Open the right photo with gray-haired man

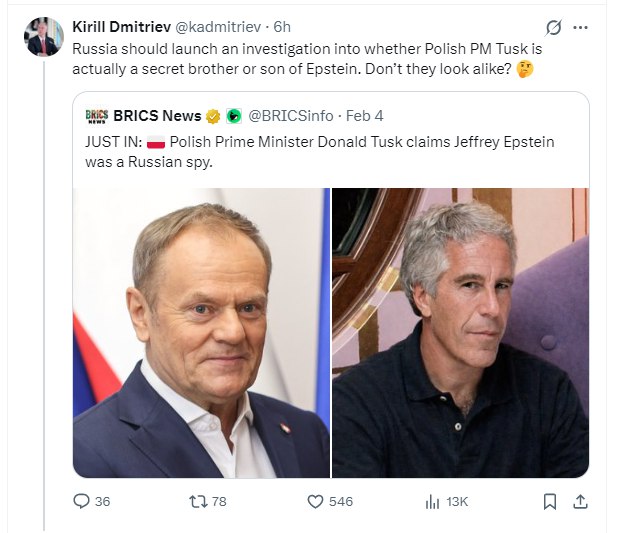pyautogui.click(x=460, y=332)
